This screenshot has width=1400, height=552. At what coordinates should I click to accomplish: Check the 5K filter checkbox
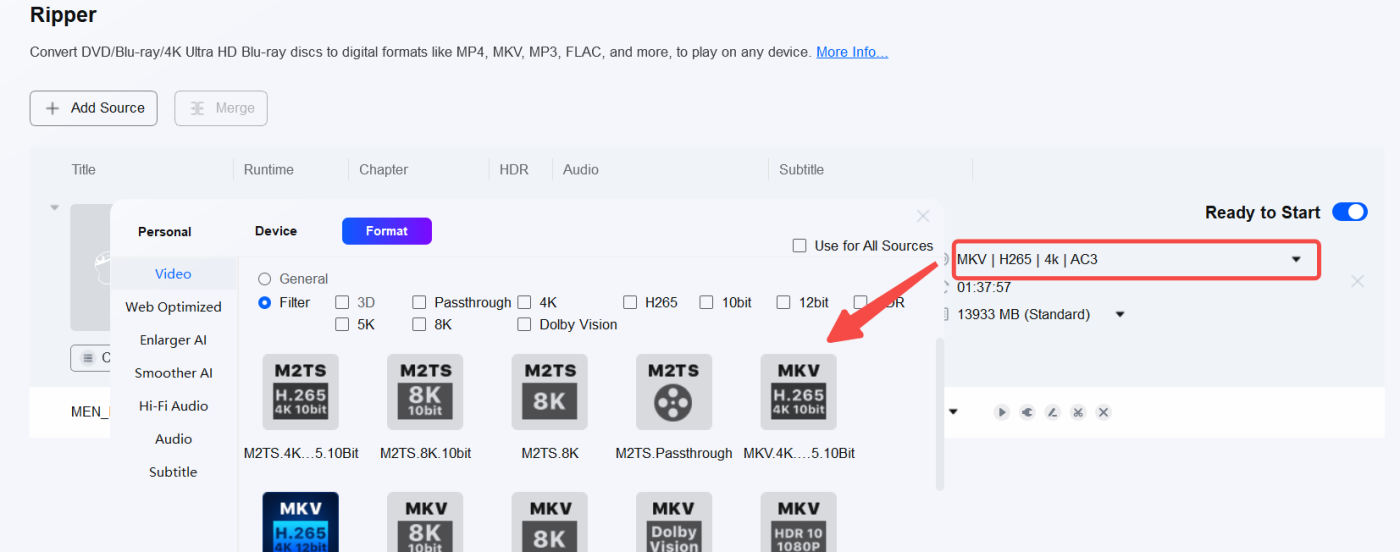tap(342, 324)
